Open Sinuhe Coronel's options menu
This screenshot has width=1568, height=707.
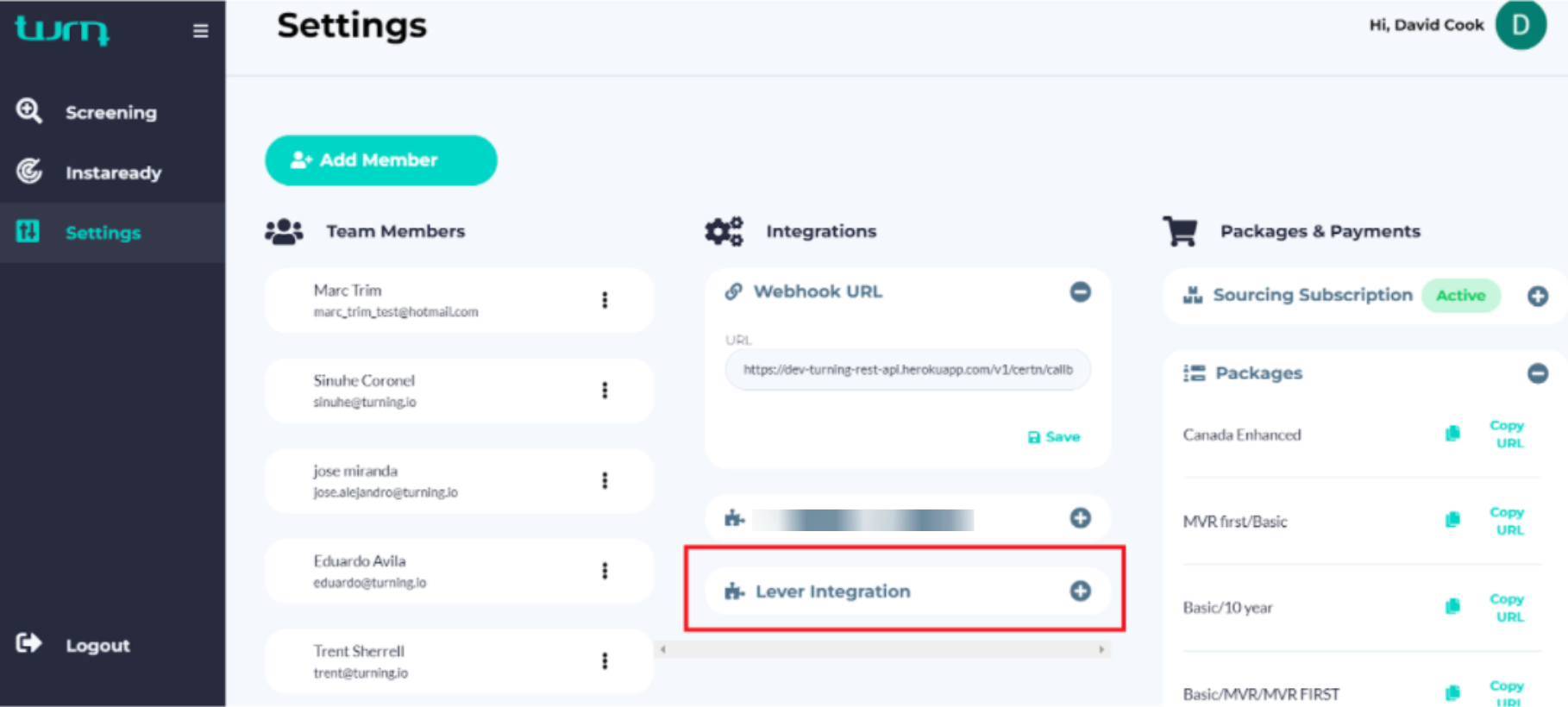[x=605, y=391]
